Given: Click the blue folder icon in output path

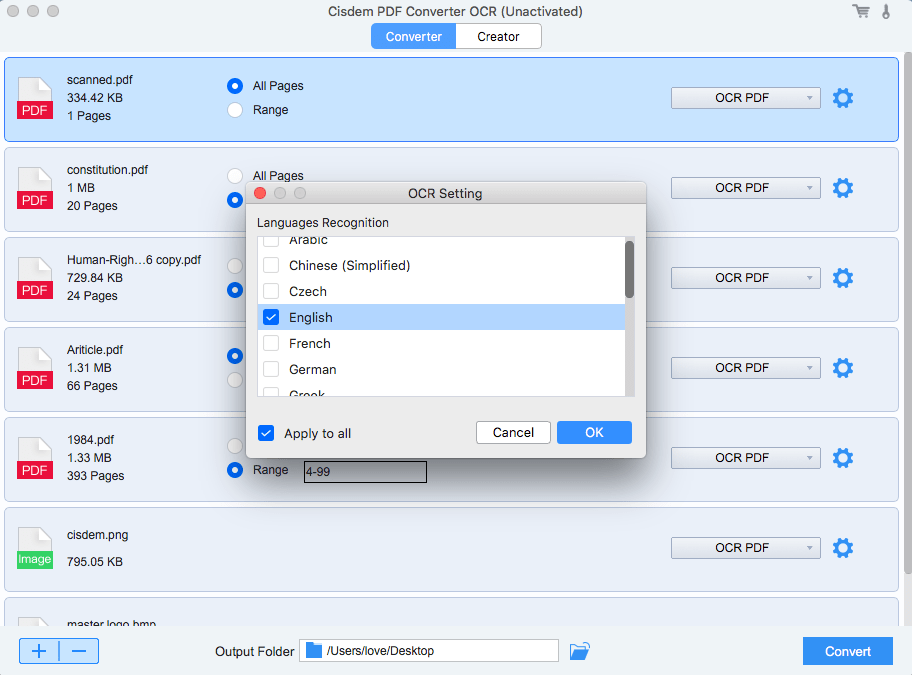Looking at the screenshot, I should click(x=314, y=650).
